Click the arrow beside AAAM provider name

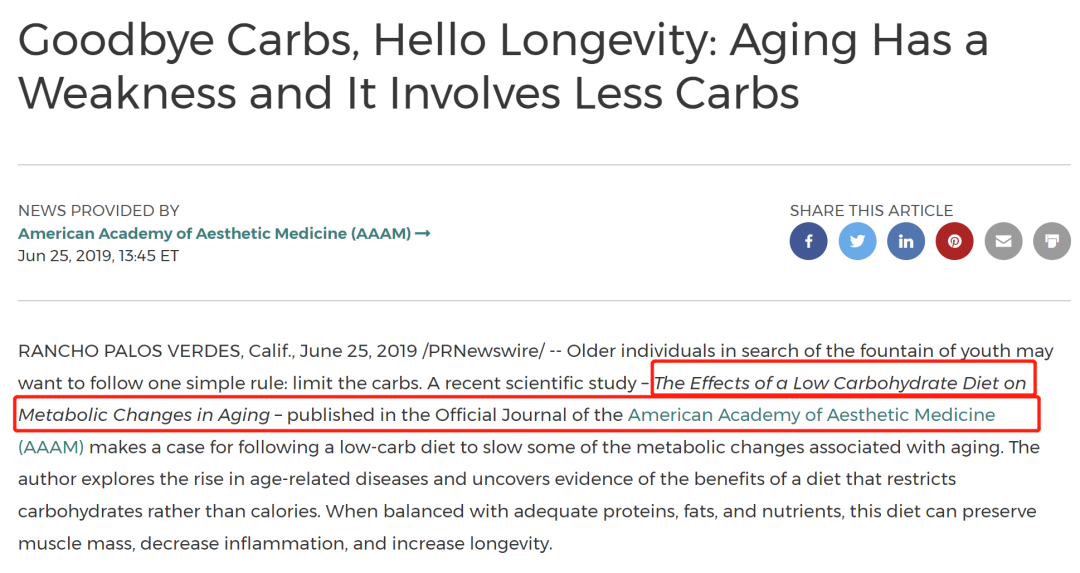pos(423,233)
